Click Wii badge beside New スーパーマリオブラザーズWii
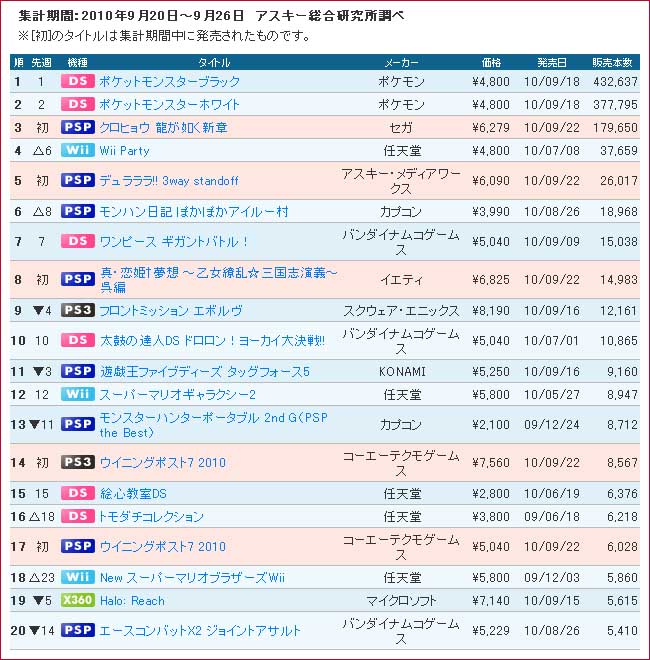 tap(78, 577)
